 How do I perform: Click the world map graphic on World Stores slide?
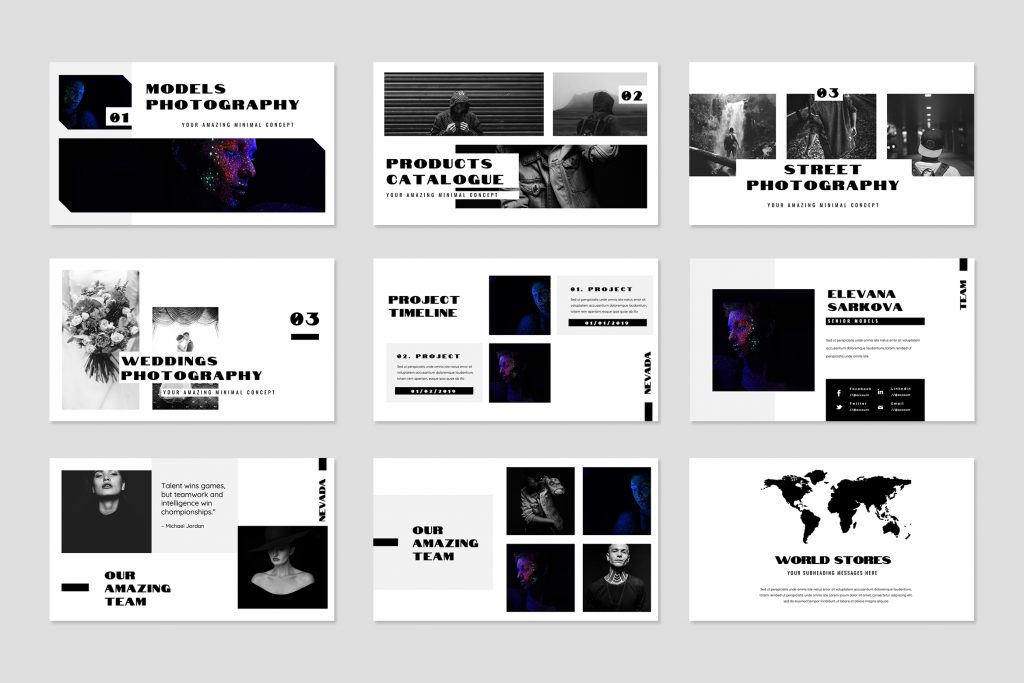pyautogui.click(x=836, y=506)
